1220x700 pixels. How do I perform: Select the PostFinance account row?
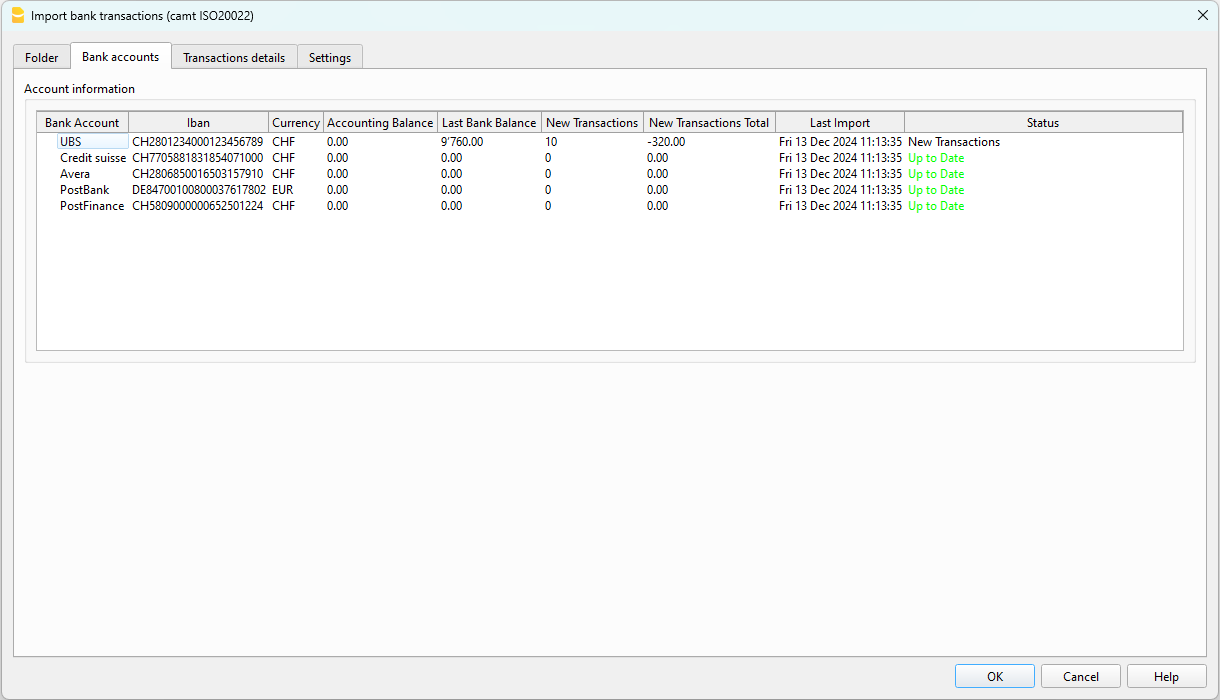[x=92, y=206]
